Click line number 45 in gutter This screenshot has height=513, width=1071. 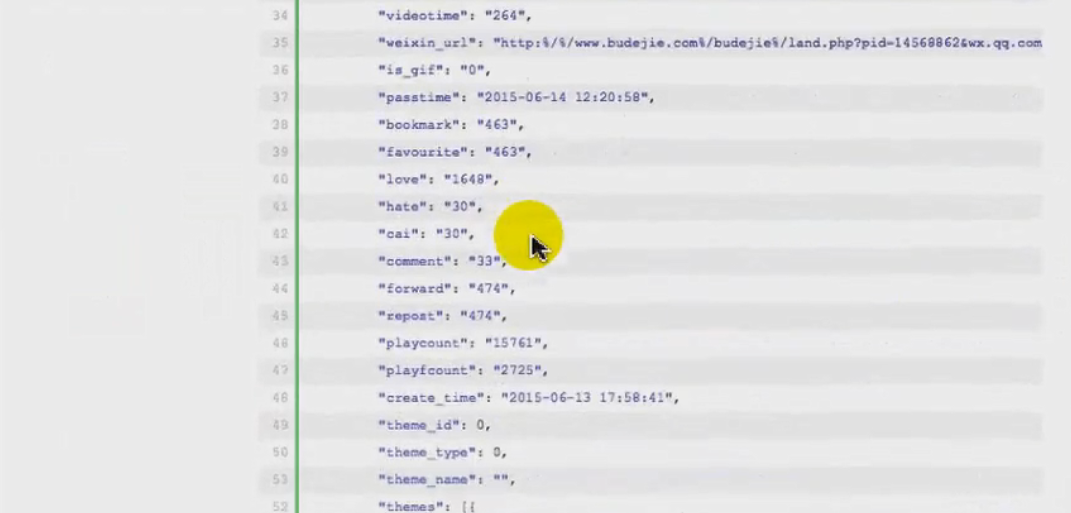280,316
